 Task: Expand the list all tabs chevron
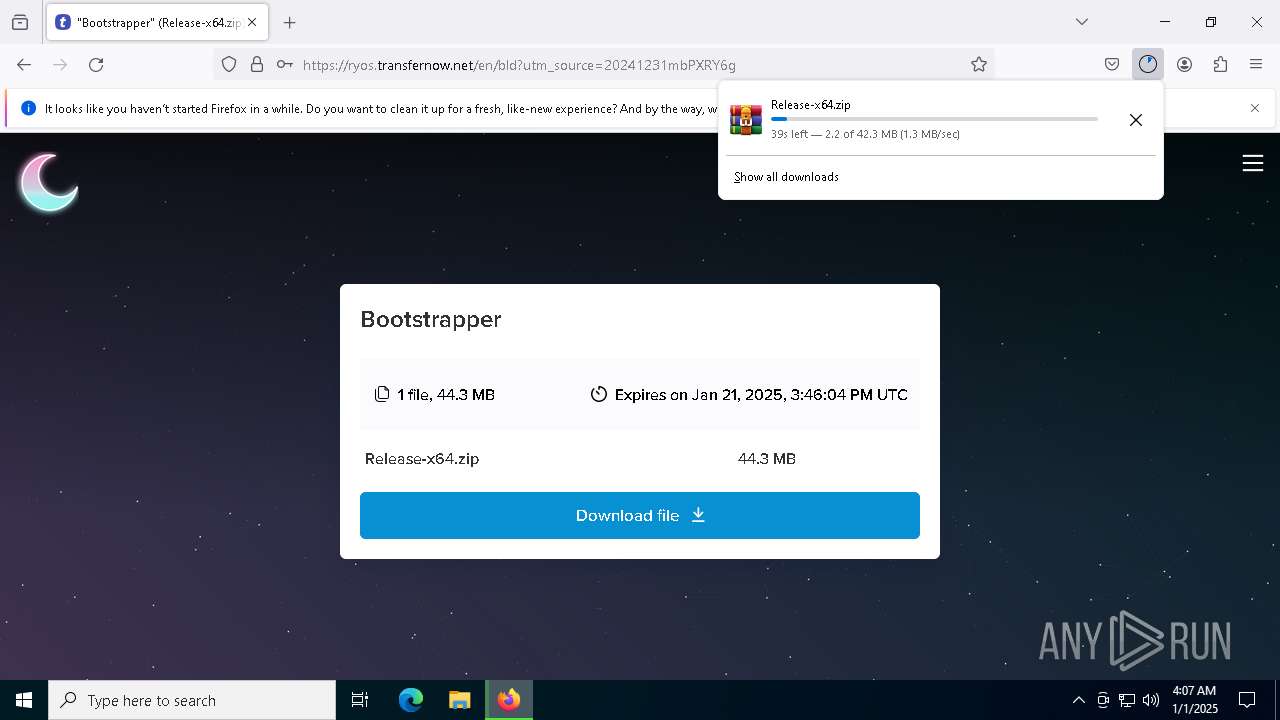[x=1082, y=22]
